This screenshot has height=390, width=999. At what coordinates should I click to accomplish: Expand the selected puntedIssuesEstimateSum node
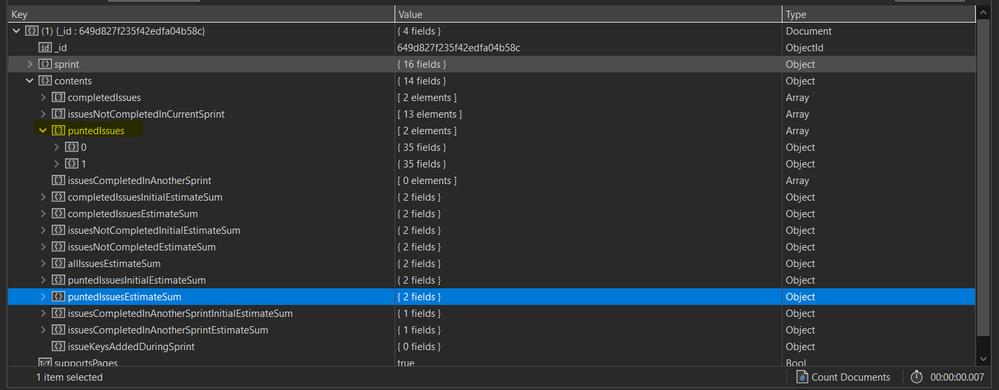(x=43, y=297)
